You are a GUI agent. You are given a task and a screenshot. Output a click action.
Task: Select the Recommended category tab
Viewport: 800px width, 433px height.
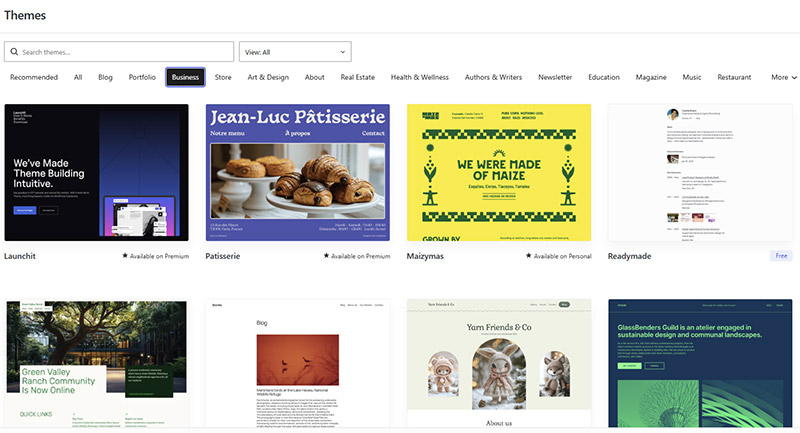(34, 77)
